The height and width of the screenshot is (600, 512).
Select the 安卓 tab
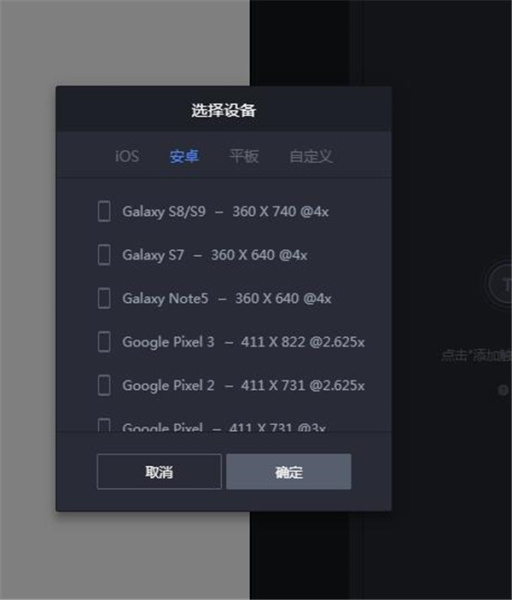pos(184,156)
